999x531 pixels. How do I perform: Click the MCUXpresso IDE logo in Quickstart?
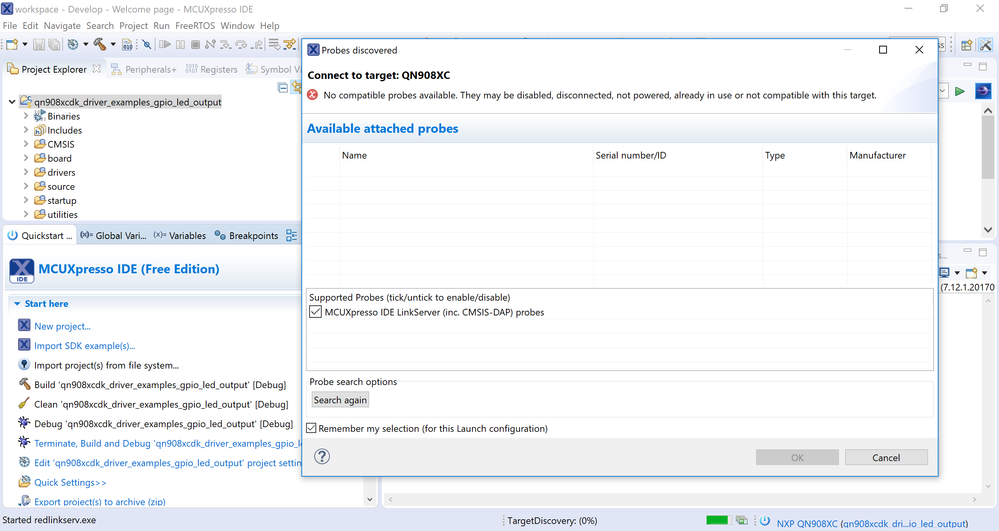(x=22, y=271)
